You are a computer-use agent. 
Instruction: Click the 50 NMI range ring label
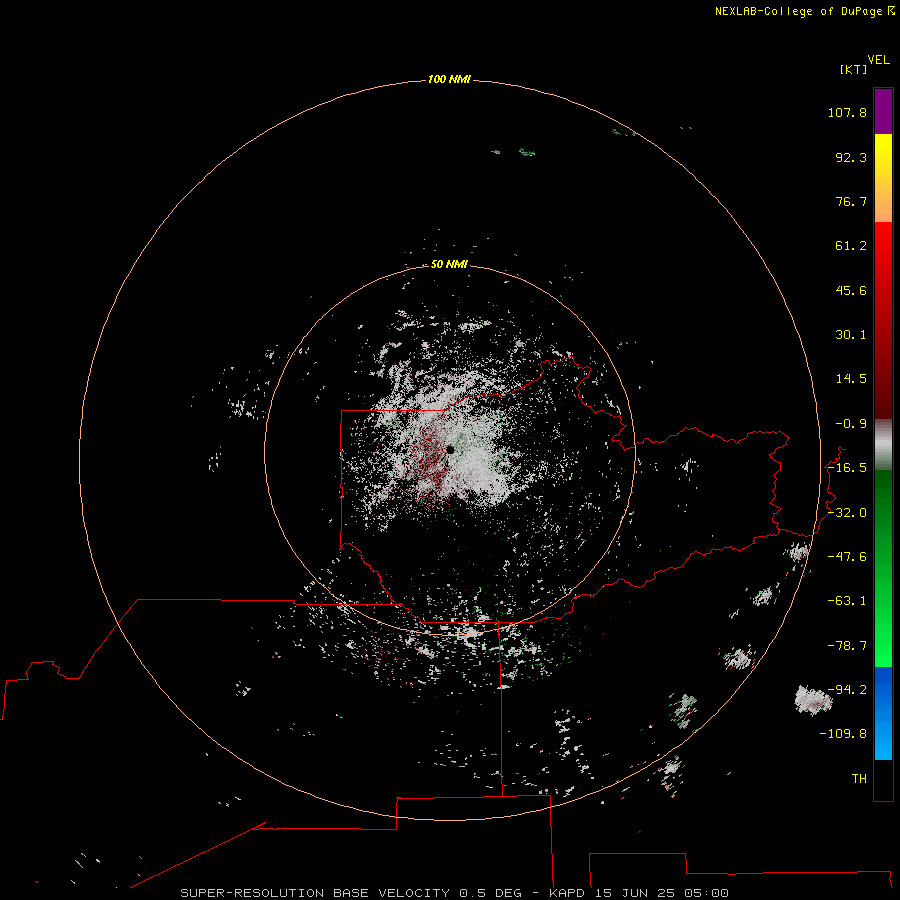click(449, 264)
